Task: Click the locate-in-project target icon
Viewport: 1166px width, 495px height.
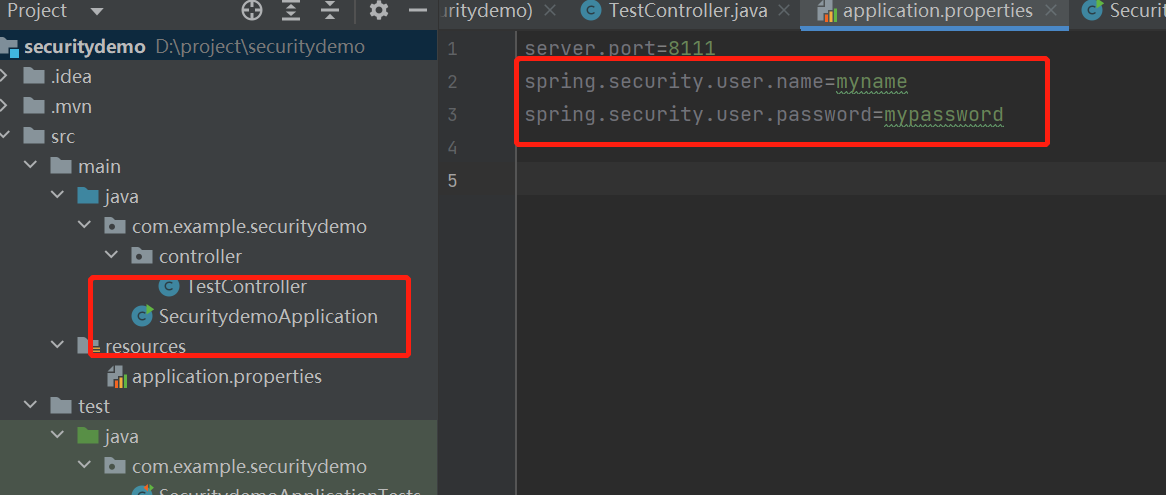Action: click(252, 11)
